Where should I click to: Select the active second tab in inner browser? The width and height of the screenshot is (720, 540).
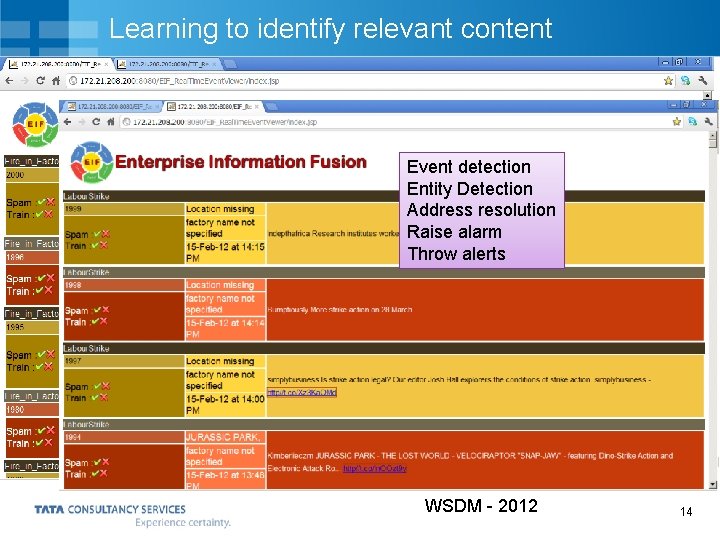[x=213, y=107]
